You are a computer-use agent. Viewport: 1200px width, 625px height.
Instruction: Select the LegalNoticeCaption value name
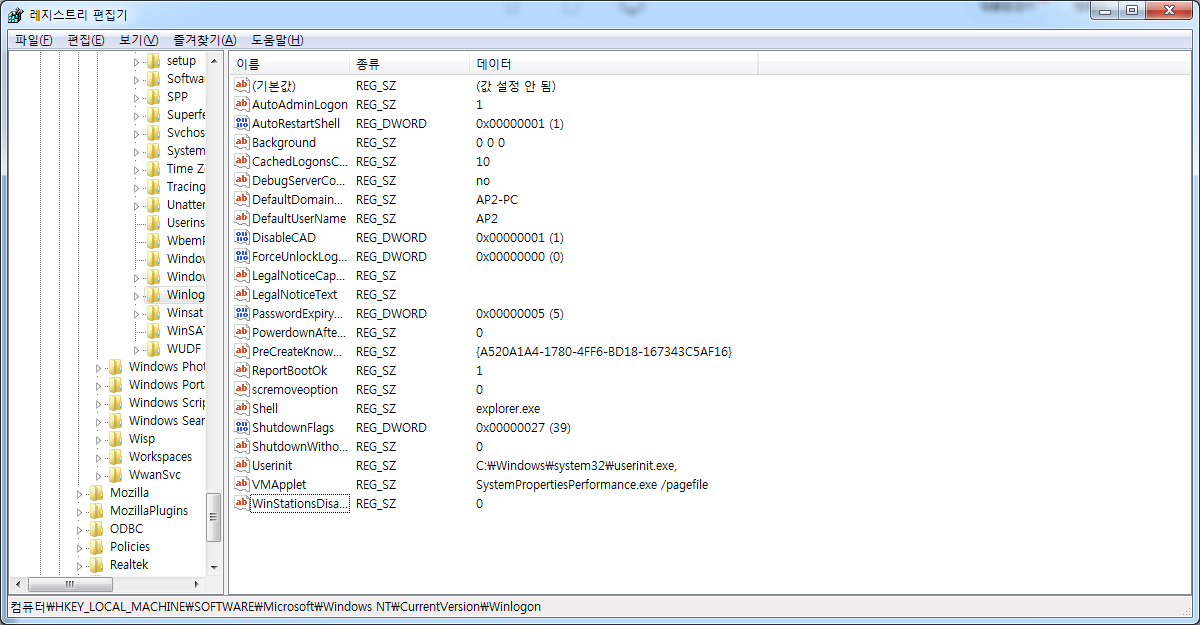(x=298, y=275)
